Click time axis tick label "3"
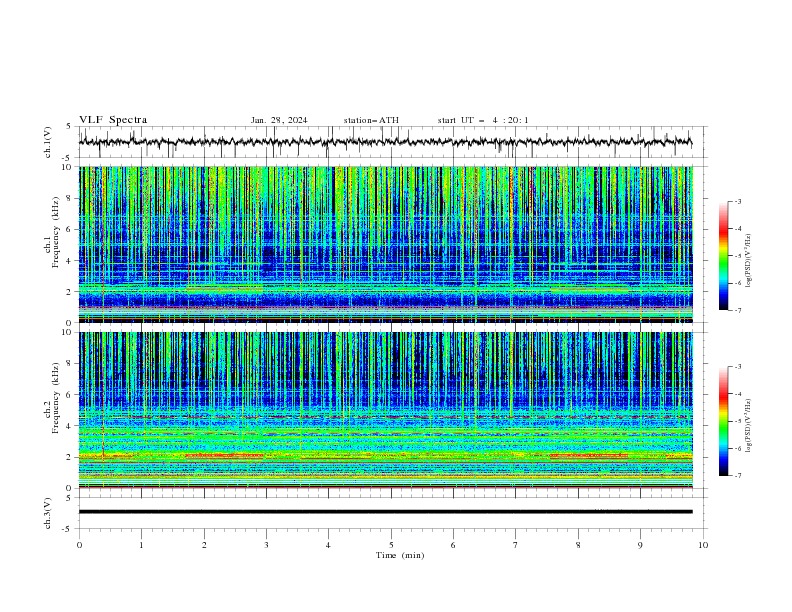792x612 pixels. [266, 545]
